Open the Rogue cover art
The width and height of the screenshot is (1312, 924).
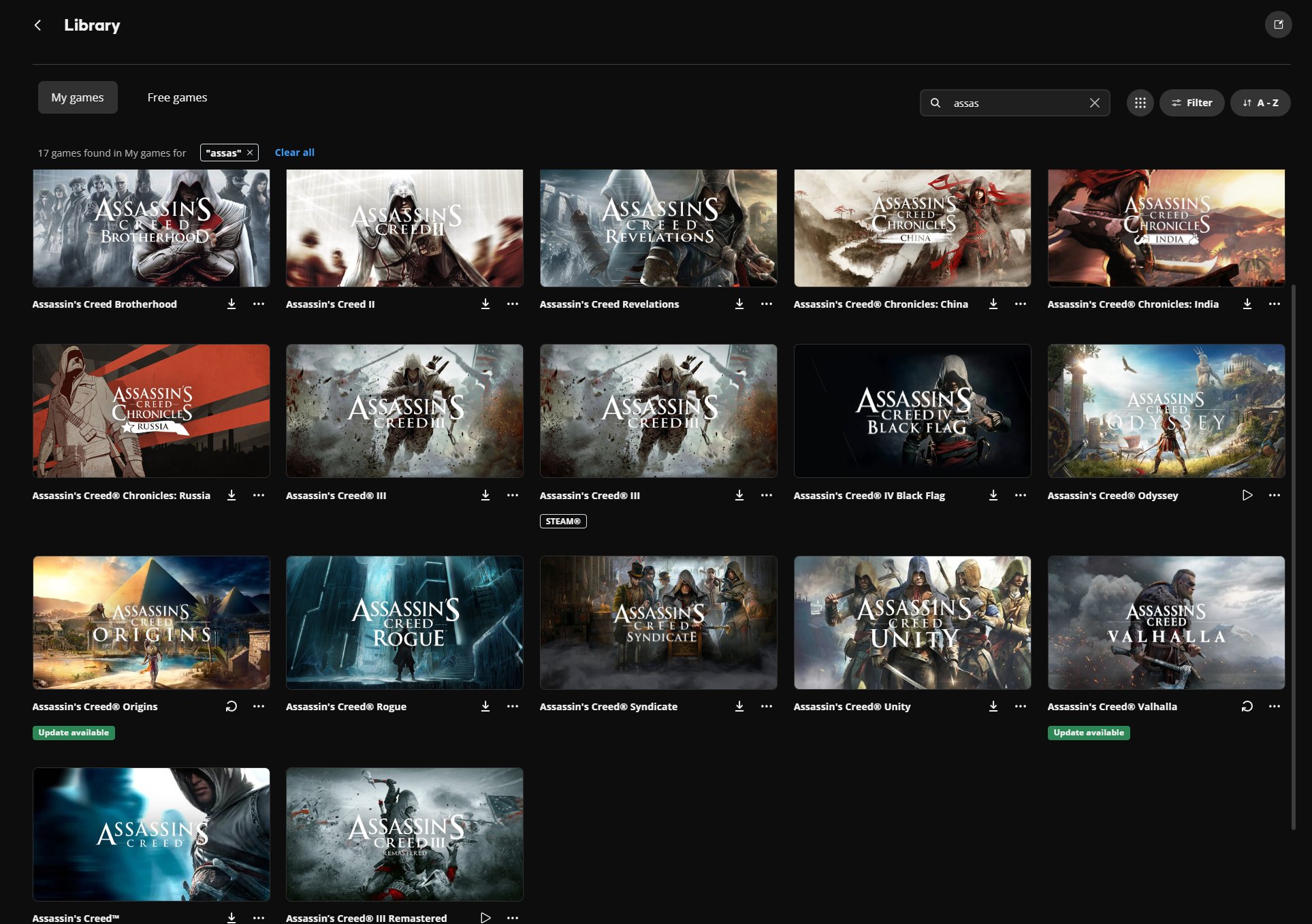[x=404, y=622]
